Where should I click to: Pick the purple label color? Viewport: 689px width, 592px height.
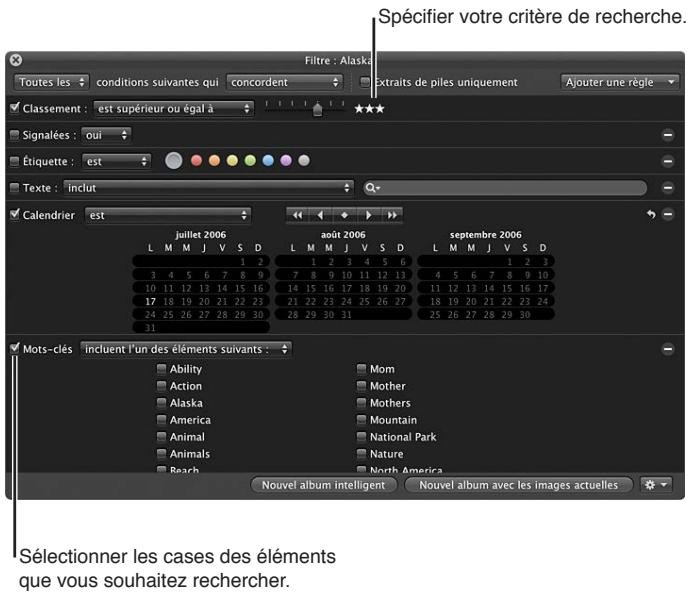click(x=286, y=161)
